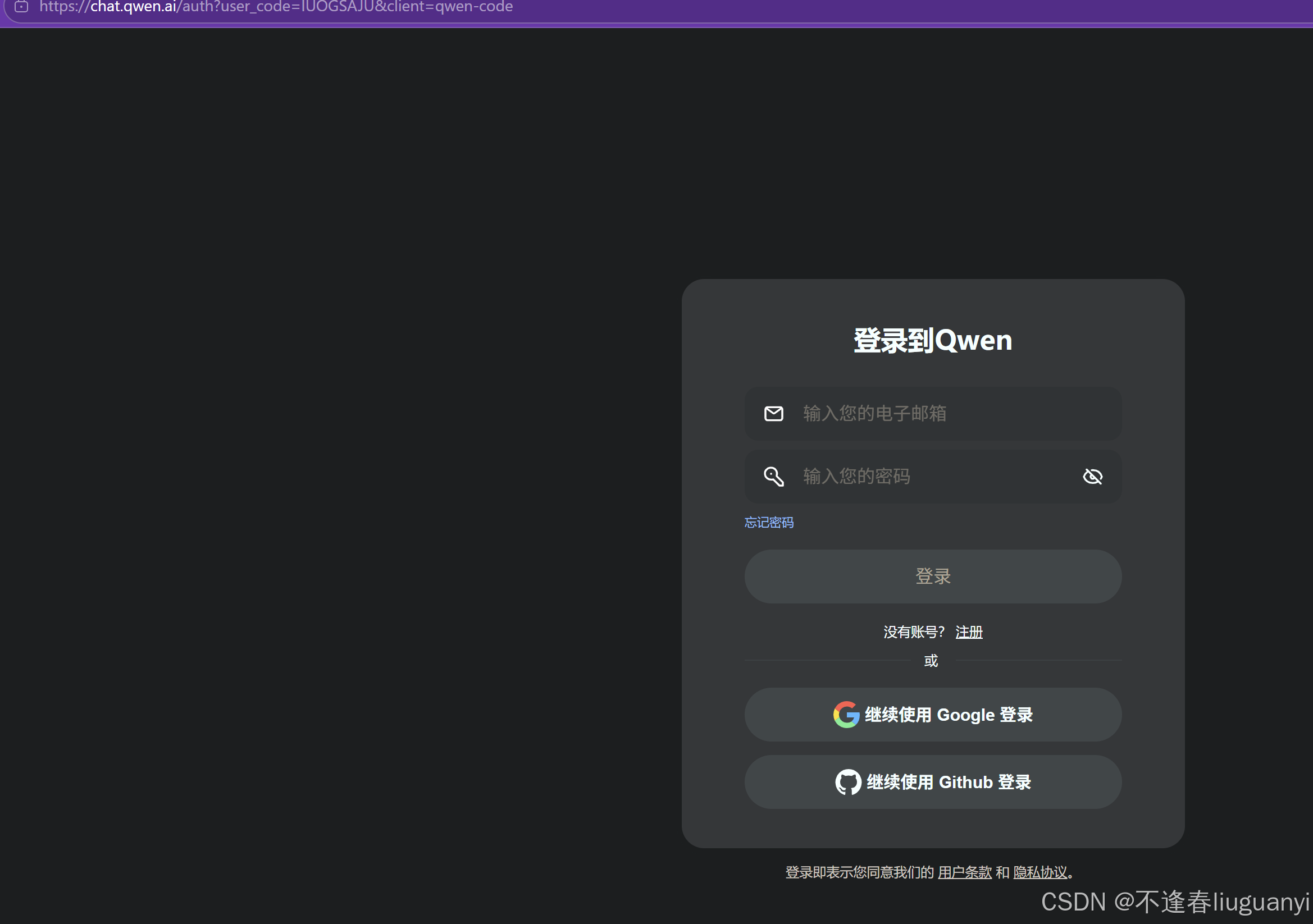Click the 或 divider label
Image resolution: width=1313 pixels, height=924 pixels.
tap(931, 661)
